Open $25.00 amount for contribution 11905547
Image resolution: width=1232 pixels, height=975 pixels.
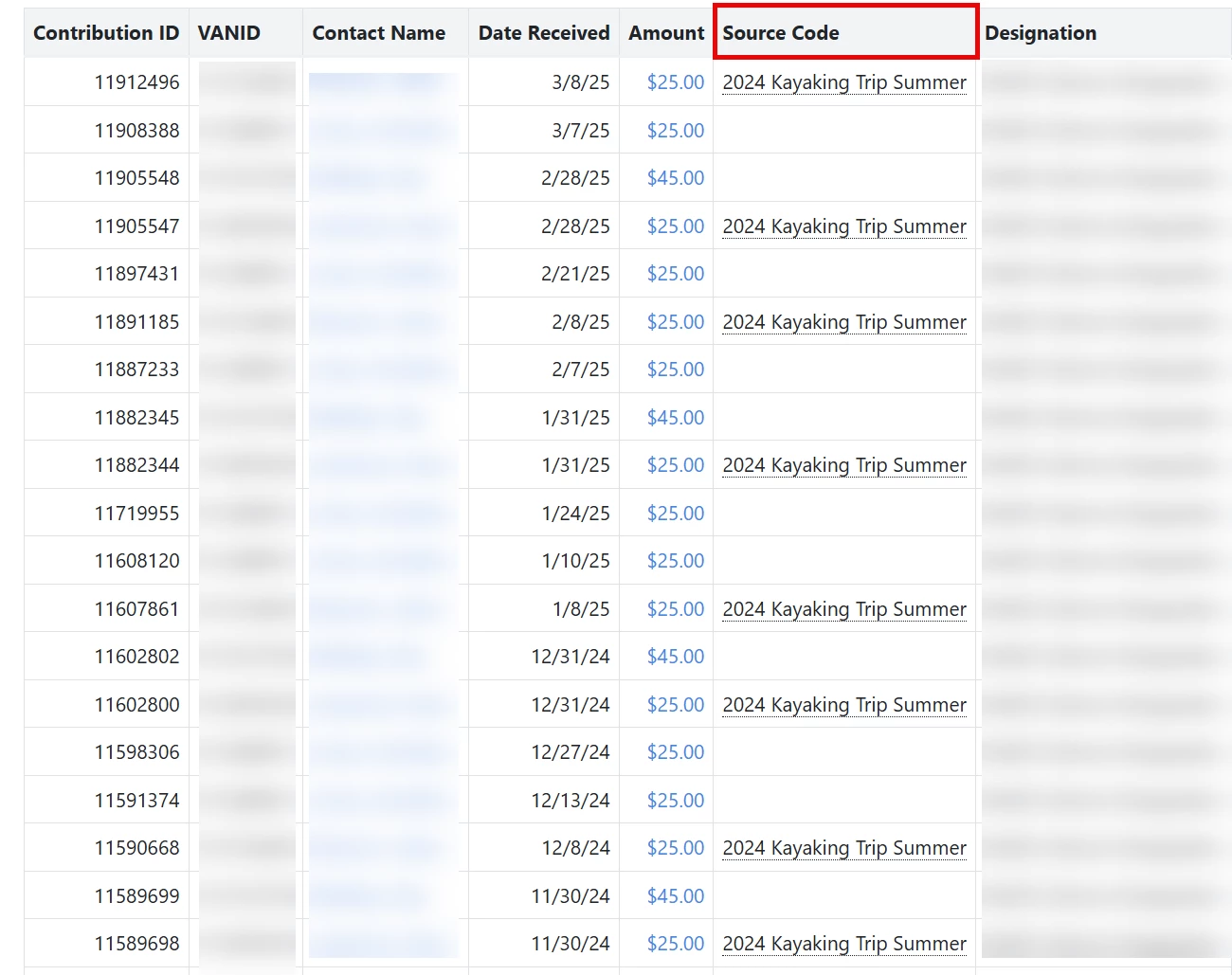[x=676, y=226]
